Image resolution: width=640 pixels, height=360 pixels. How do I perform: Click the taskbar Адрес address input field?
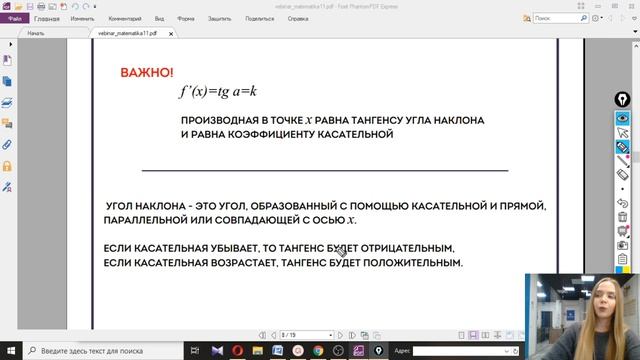point(457,351)
